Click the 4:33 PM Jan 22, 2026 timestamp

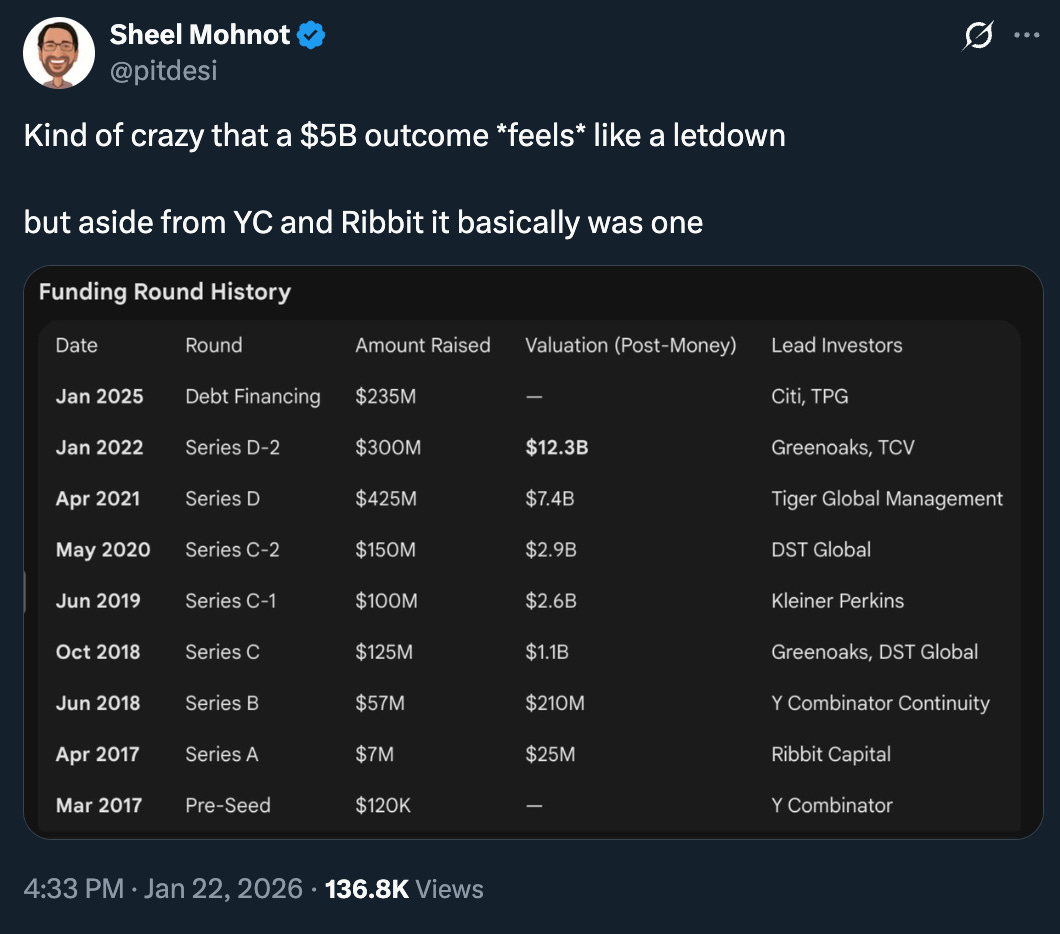pyautogui.click(x=163, y=889)
